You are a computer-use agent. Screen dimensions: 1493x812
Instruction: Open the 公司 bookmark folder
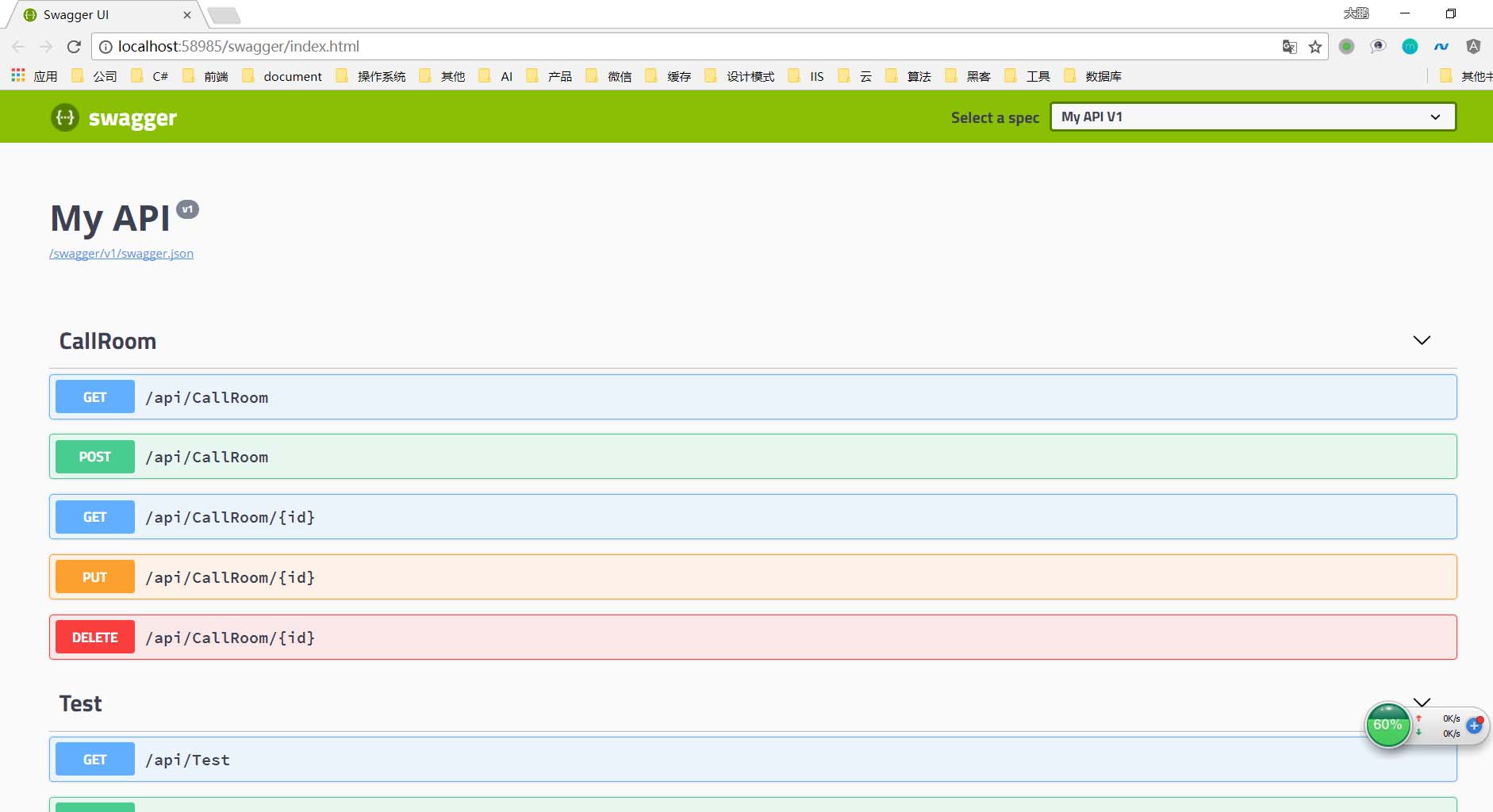[x=94, y=76]
